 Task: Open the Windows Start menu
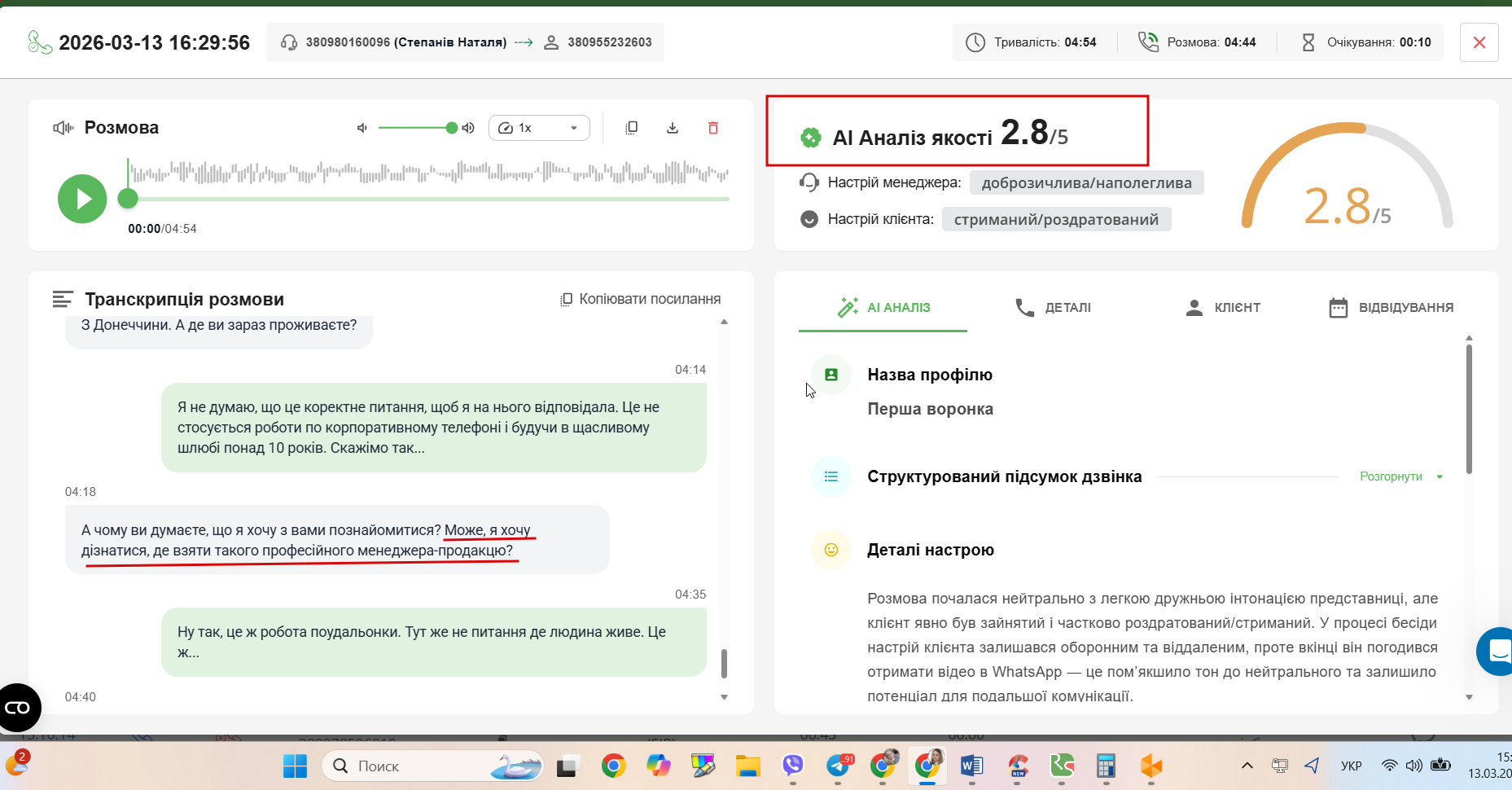295,766
